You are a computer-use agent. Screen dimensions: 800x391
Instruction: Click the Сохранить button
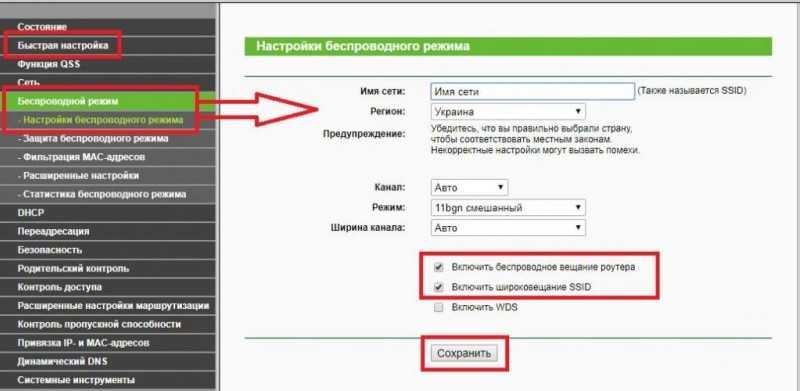click(464, 353)
